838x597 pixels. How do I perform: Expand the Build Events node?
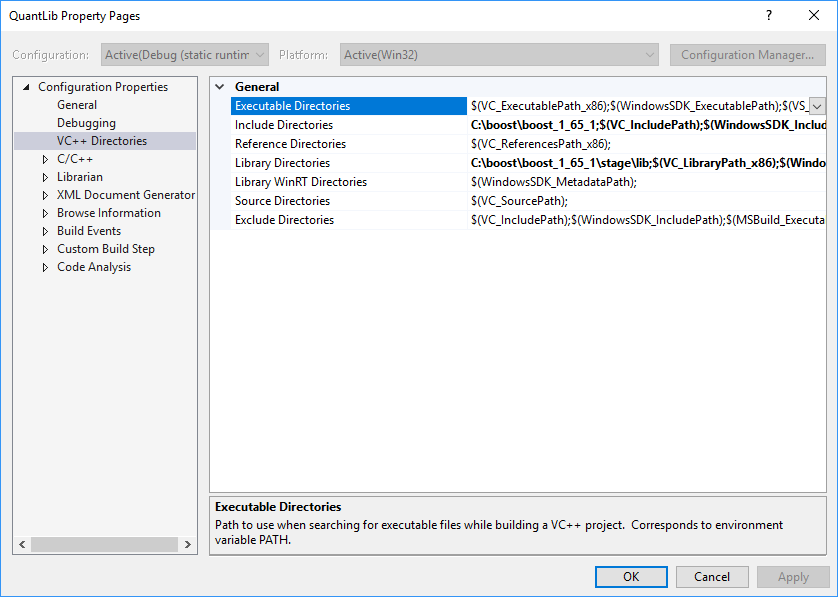(45, 231)
